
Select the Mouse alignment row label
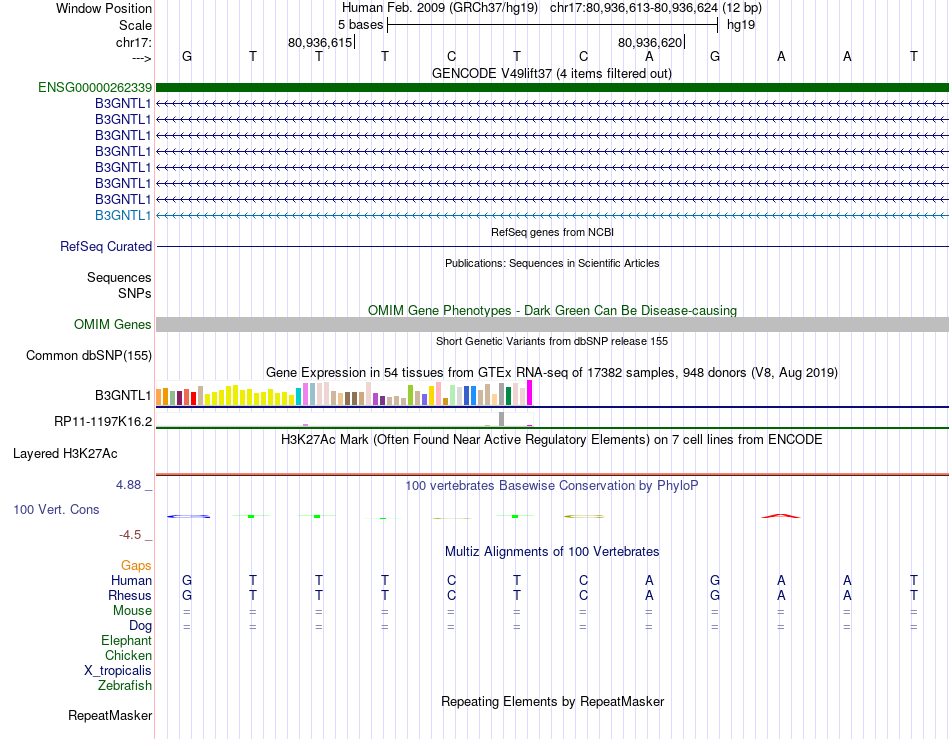pyautogui.click(x=132, y=611)
